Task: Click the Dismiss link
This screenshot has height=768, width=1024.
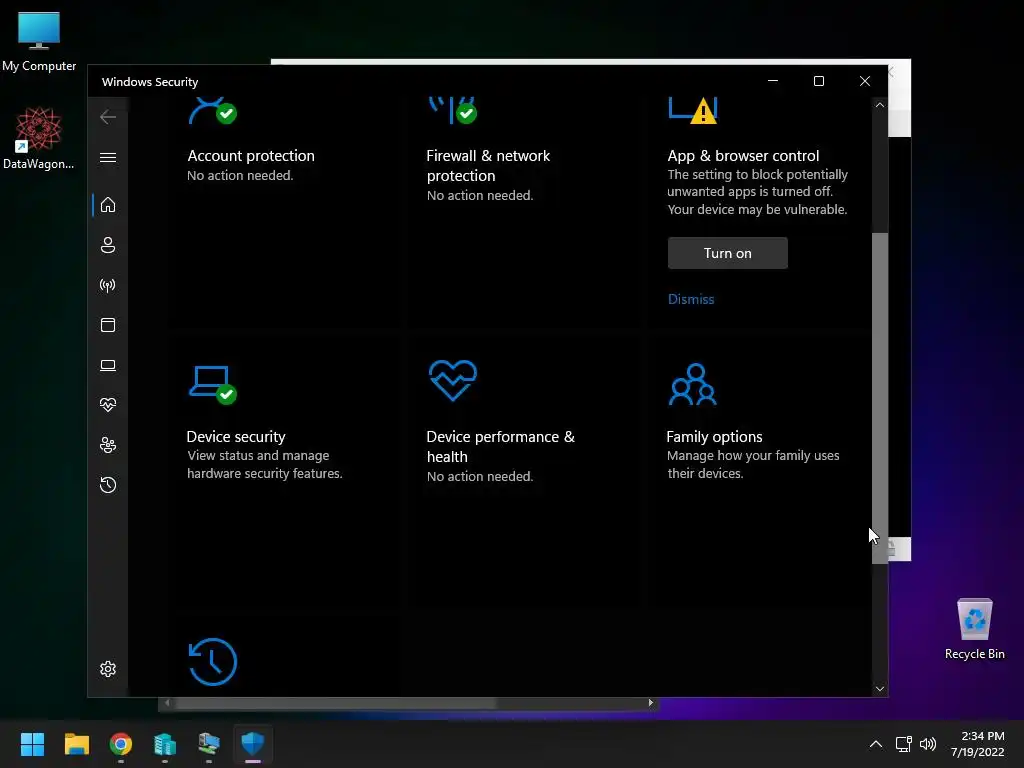Action: (691, 299)
